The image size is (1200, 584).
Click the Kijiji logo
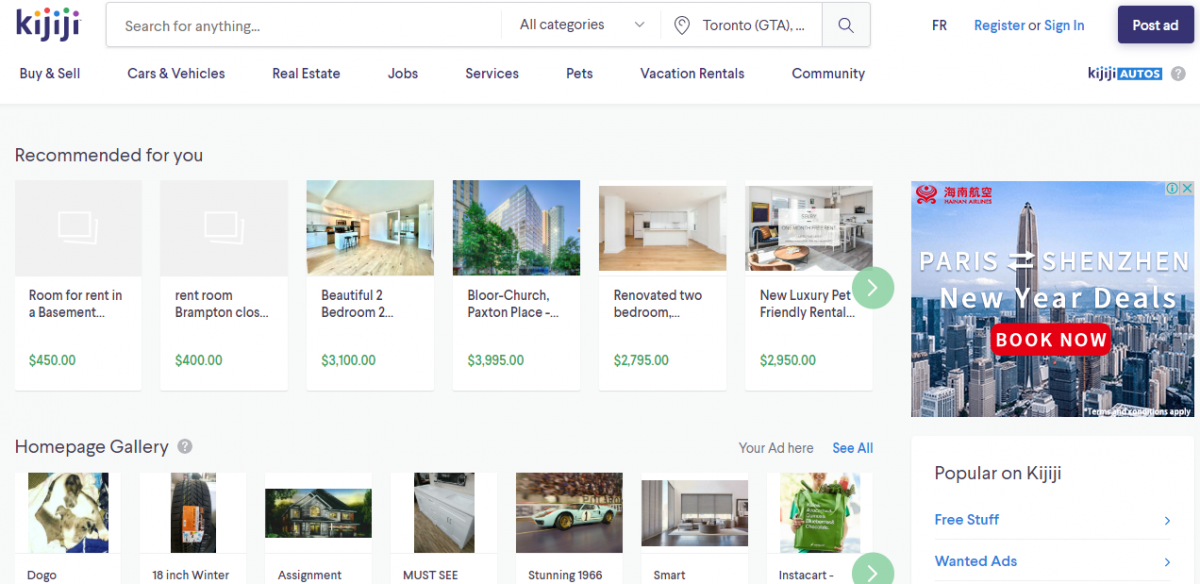click(47, 24)
